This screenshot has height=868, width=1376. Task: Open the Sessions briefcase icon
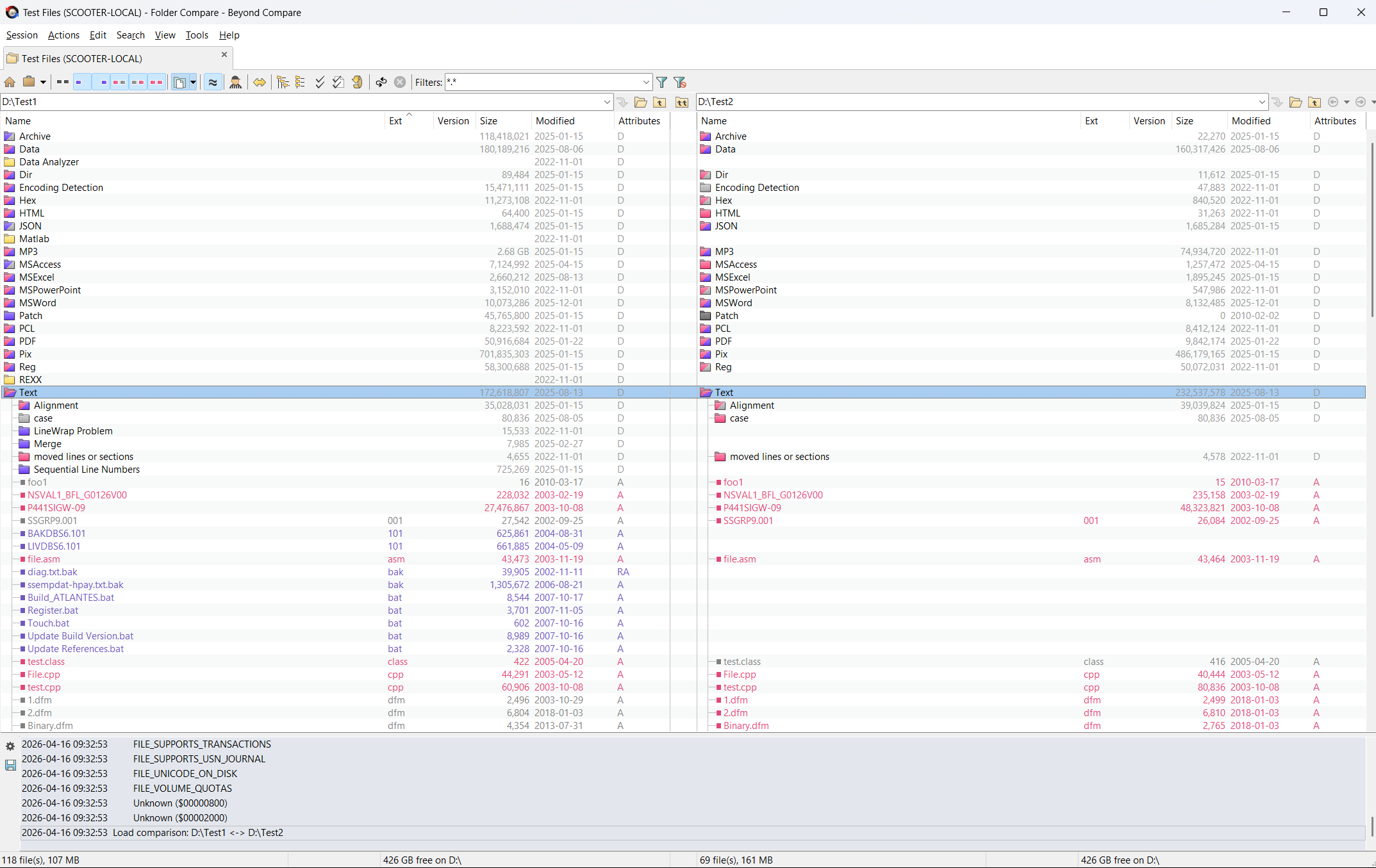pyautogui.click(x=29, y=82)
